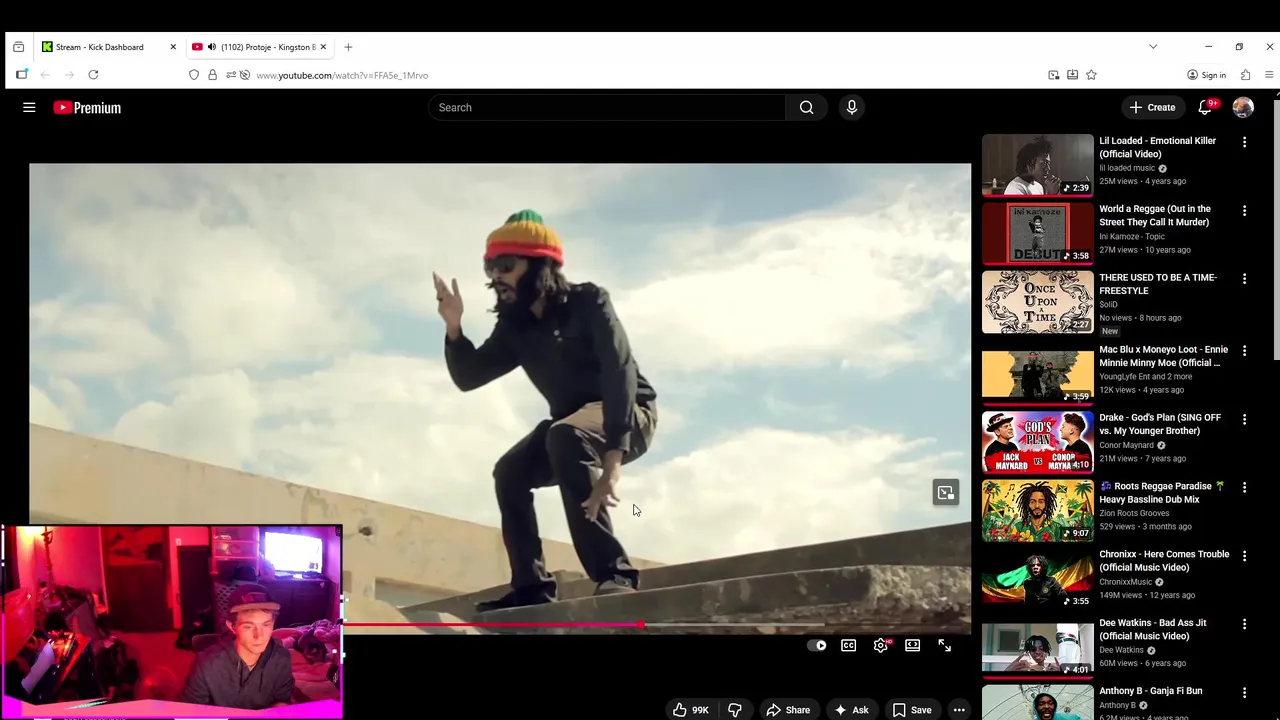Toggle closed captions in the player

click(849, 646)
